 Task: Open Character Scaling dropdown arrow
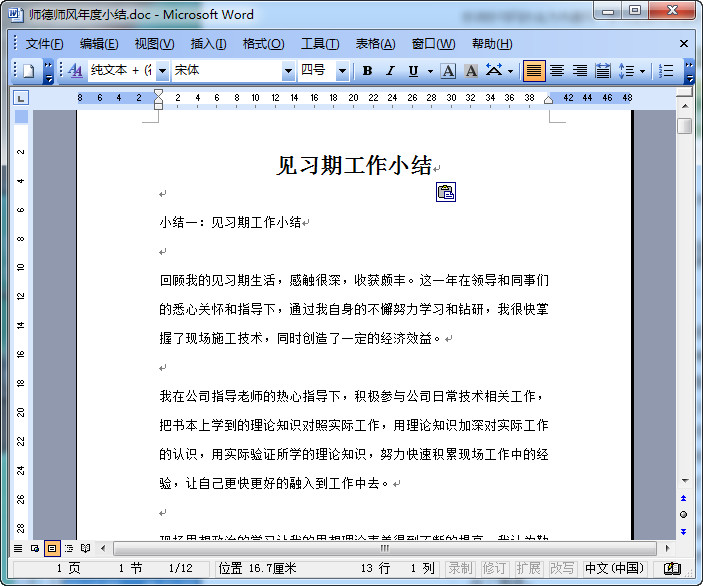pos(510,71)
